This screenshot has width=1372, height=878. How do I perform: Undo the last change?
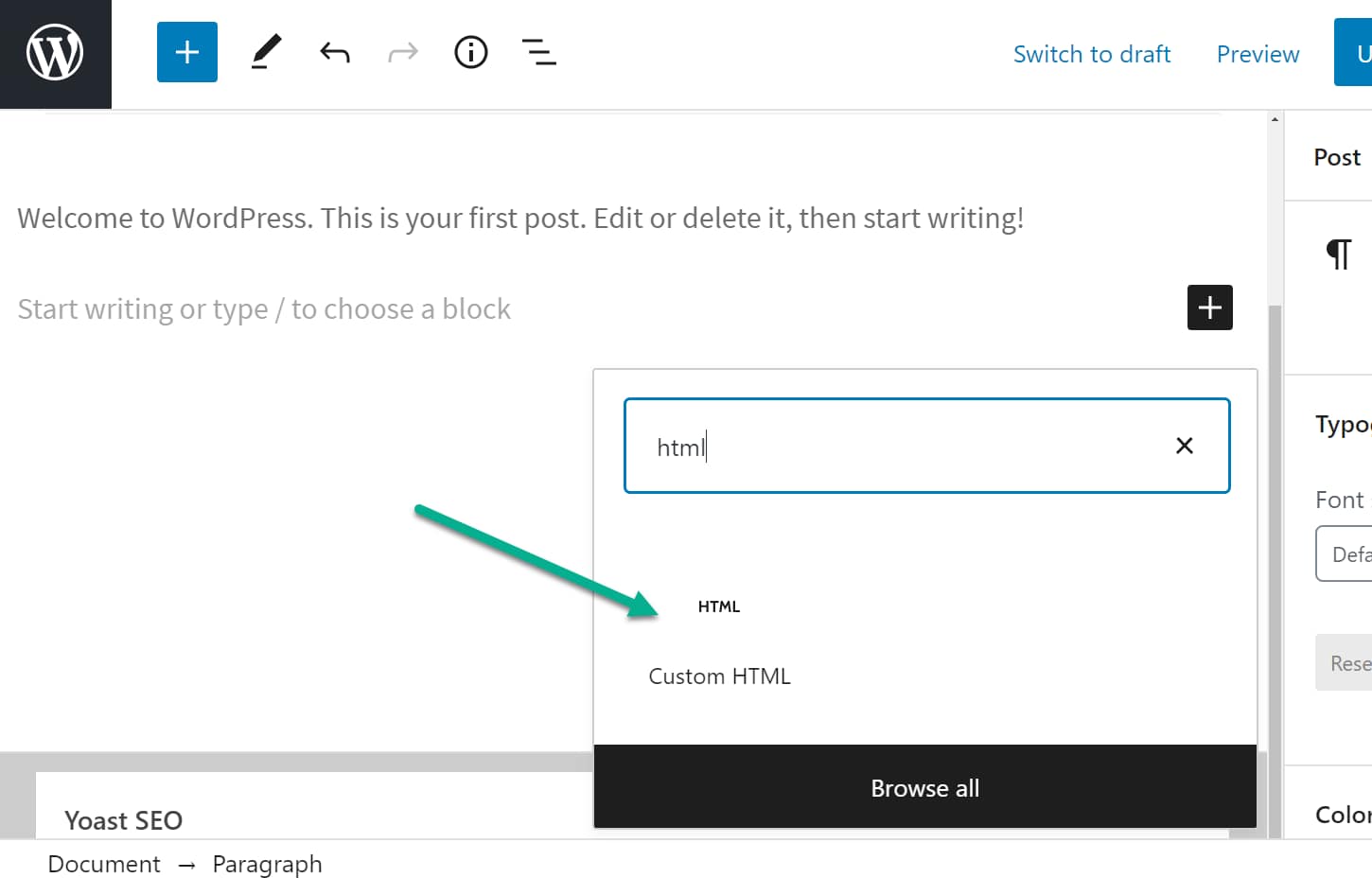[334, 52]
